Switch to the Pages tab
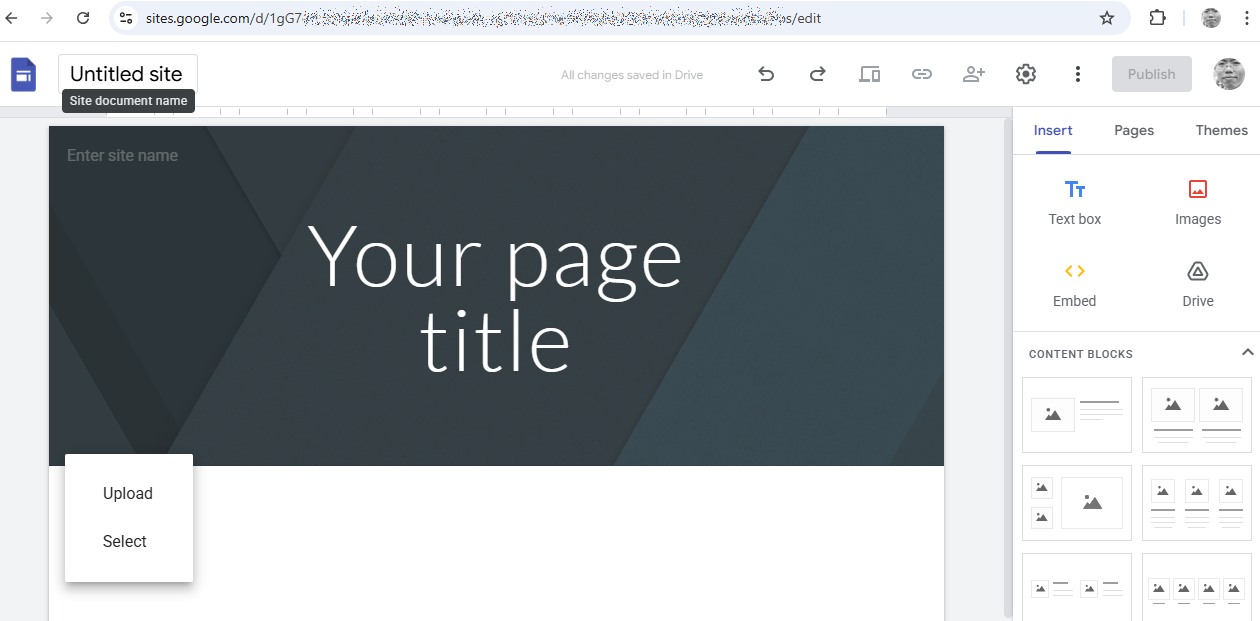 [1134, 130]
